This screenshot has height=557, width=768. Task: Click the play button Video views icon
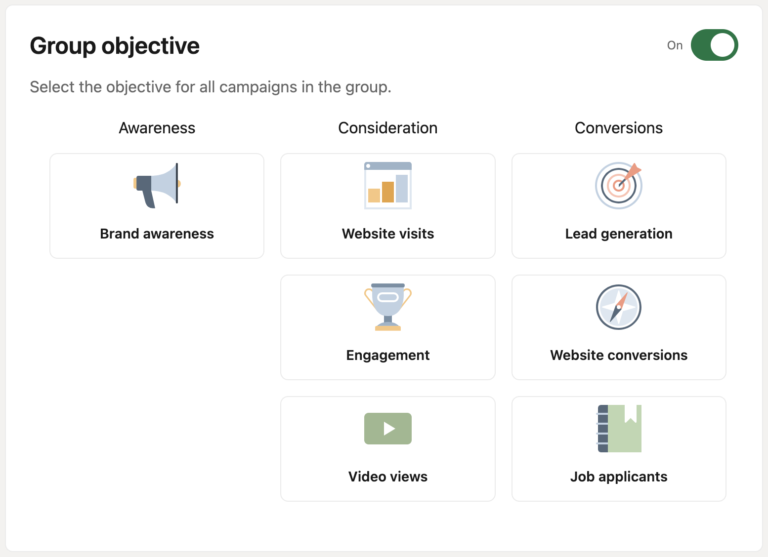[x=388, y=429]
